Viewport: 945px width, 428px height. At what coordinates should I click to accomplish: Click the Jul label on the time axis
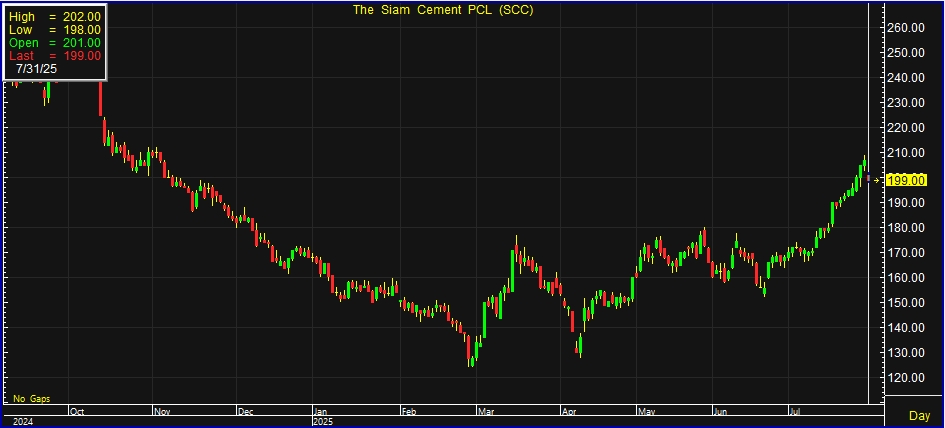click(x=796, y=412)
